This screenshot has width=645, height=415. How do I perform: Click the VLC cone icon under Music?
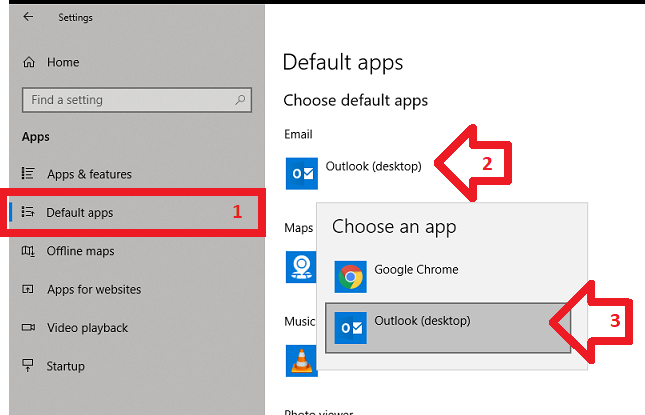302,361
